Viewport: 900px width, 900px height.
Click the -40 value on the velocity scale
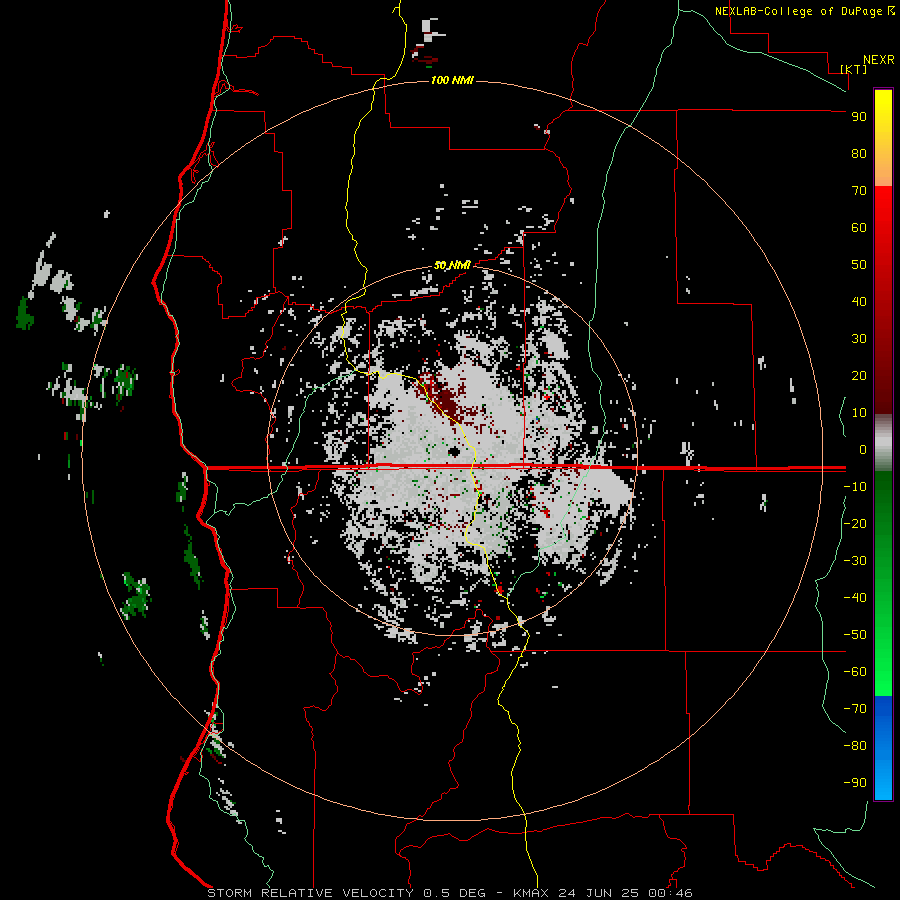click(855, 598)
